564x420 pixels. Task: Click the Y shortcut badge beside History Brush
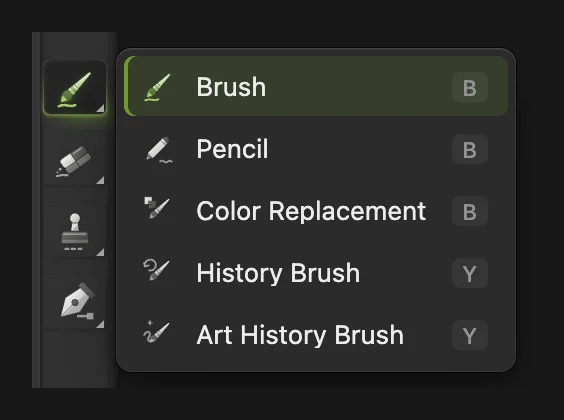[470, 273]
